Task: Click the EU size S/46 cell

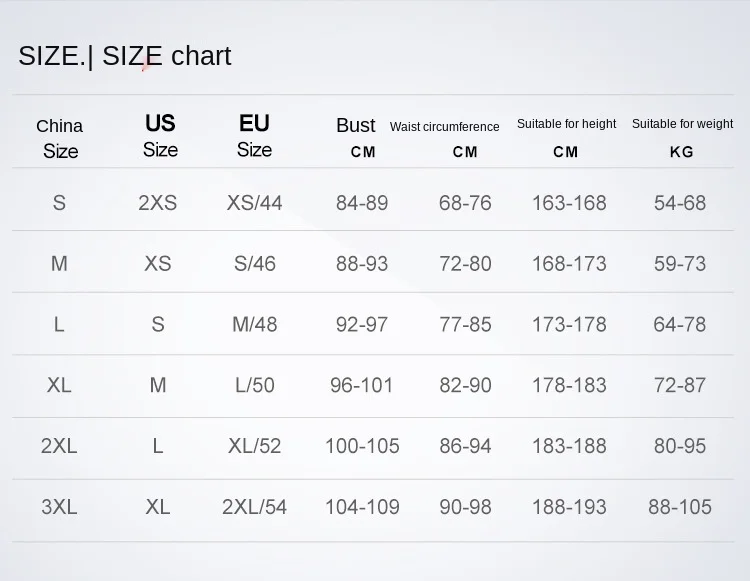Action: (255, 264)
